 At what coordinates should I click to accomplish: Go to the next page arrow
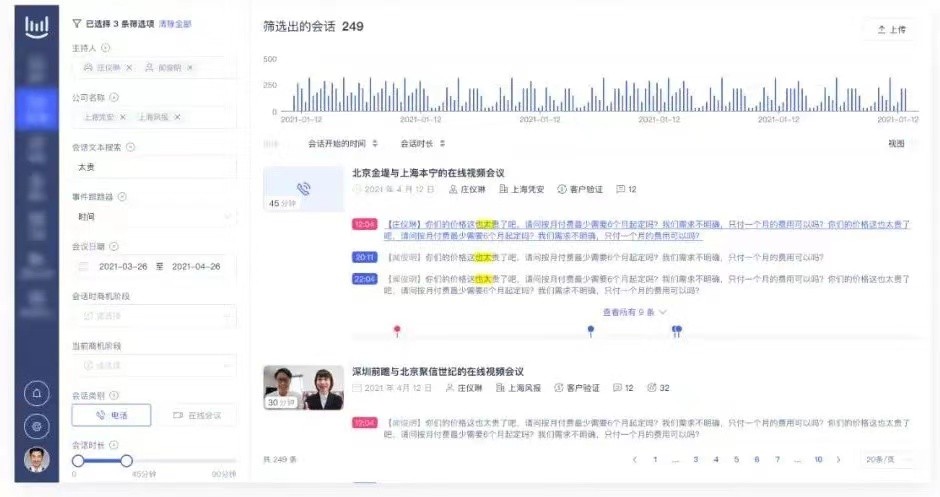click(839, 460)
